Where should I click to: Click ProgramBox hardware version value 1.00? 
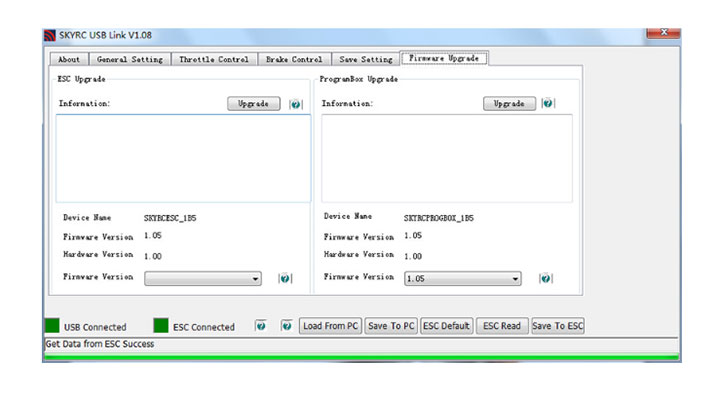coord(413,256)
